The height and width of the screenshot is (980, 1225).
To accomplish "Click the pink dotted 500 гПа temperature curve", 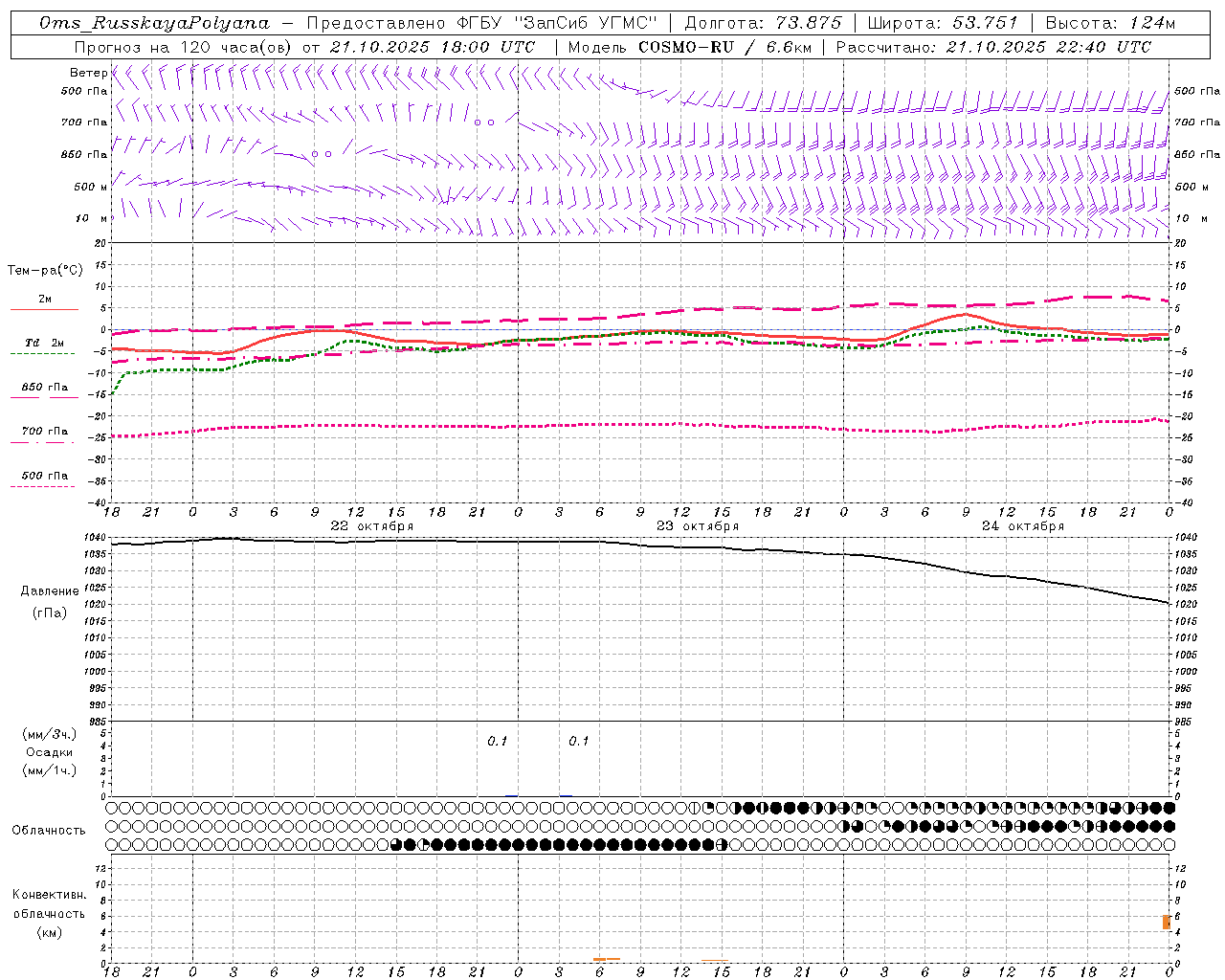I will click(641, 425).
